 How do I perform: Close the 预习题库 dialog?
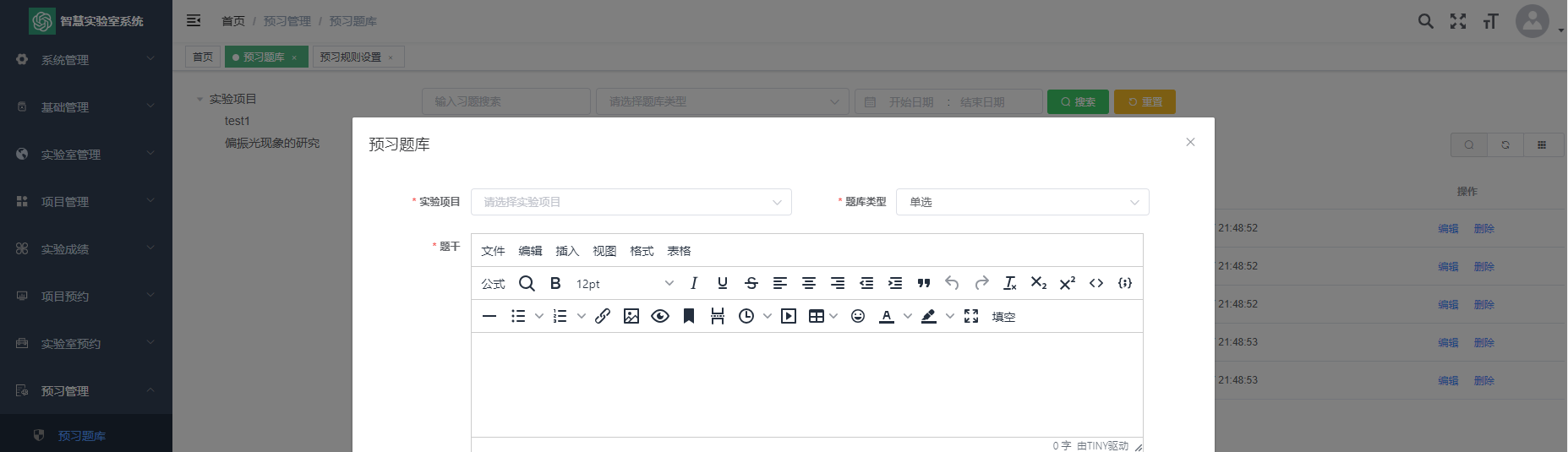coord(1190,142)
